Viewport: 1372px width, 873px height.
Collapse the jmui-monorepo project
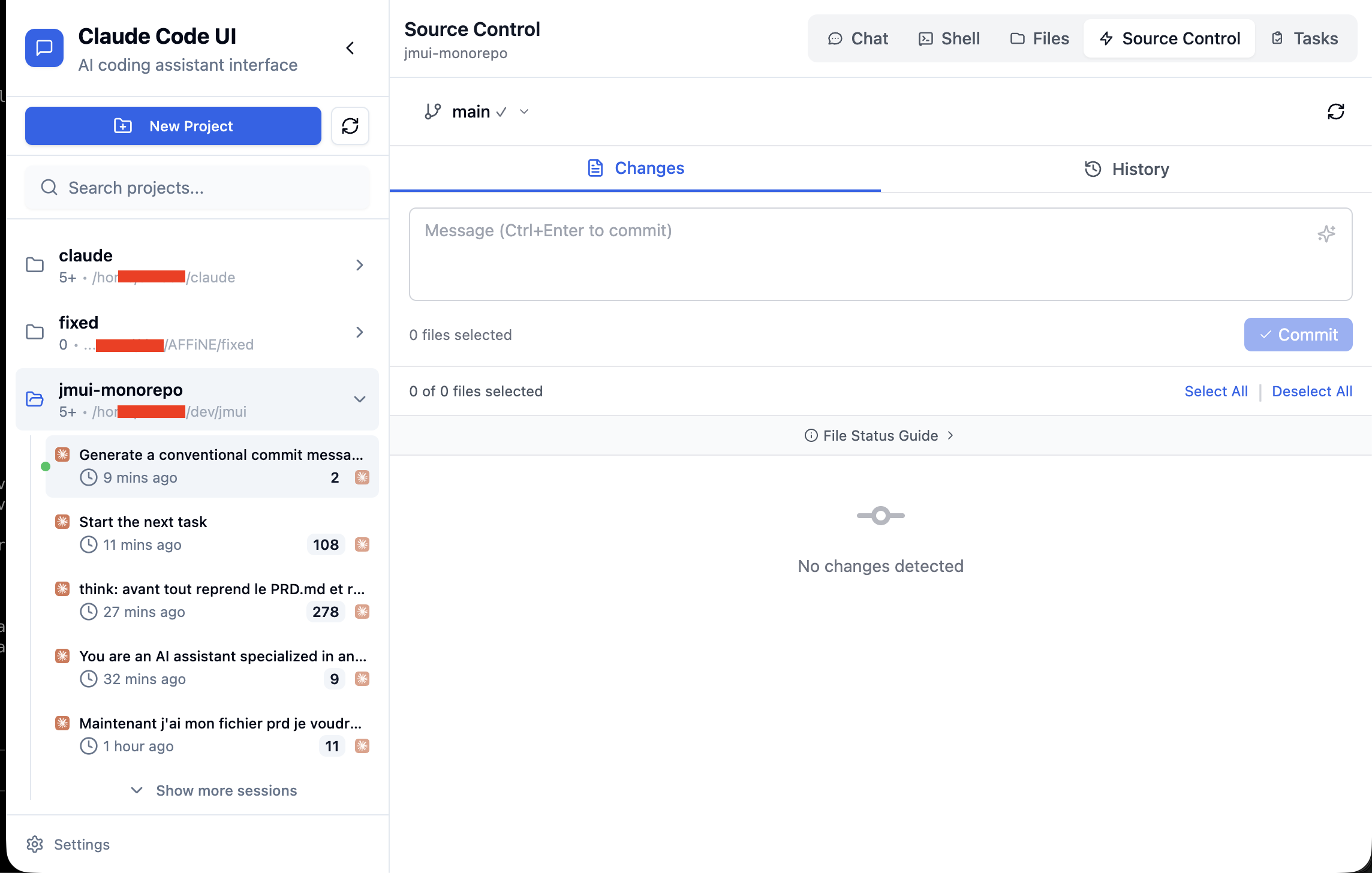359,399
